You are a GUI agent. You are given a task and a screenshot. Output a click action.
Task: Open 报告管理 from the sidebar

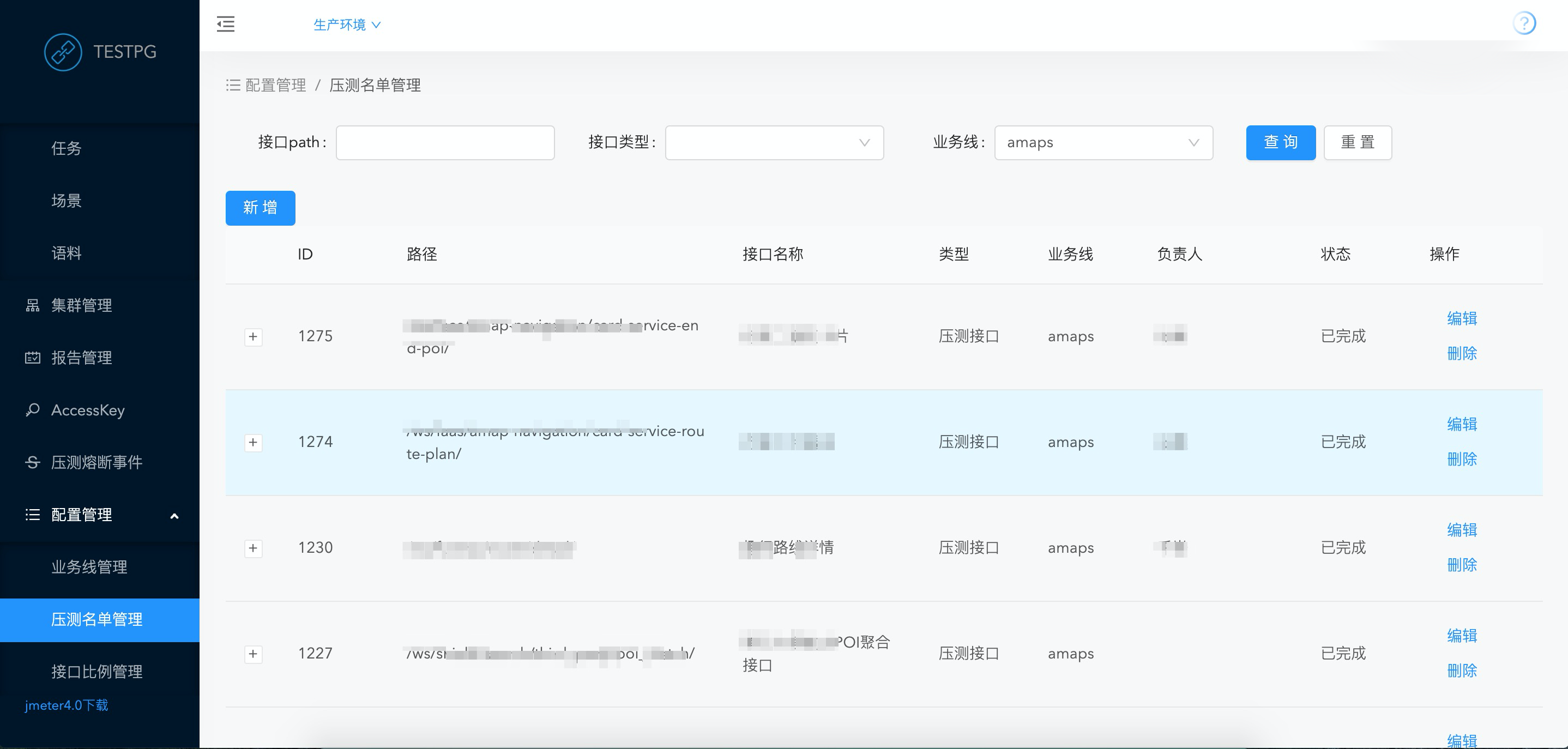(x=81, y=358)
